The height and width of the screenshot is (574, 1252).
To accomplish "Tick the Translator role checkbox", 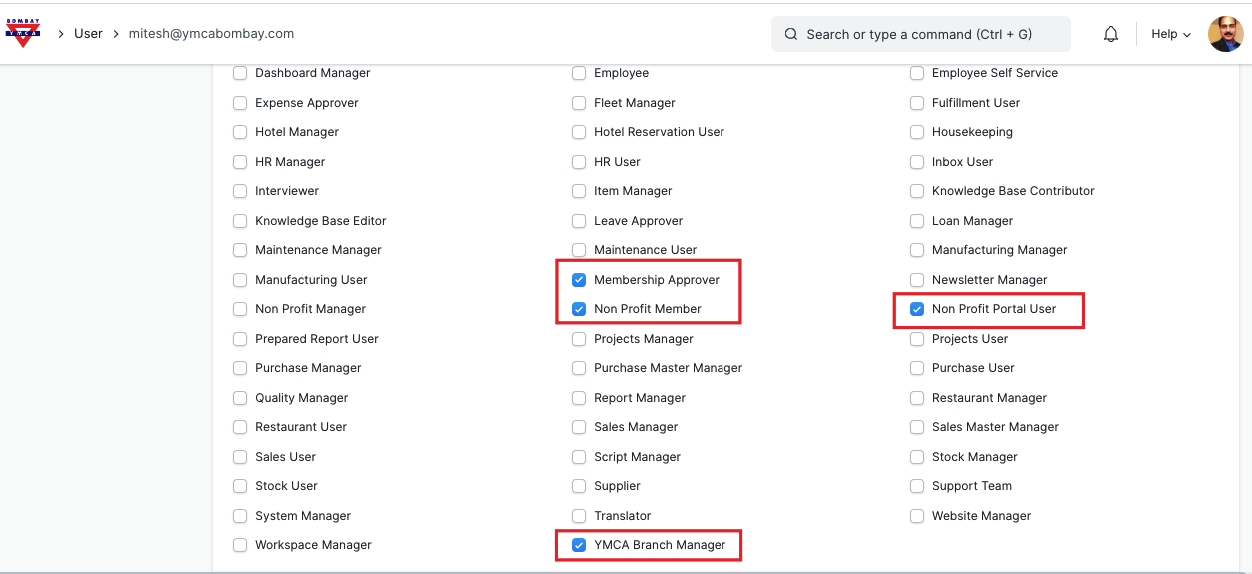I will coord(579,516).
